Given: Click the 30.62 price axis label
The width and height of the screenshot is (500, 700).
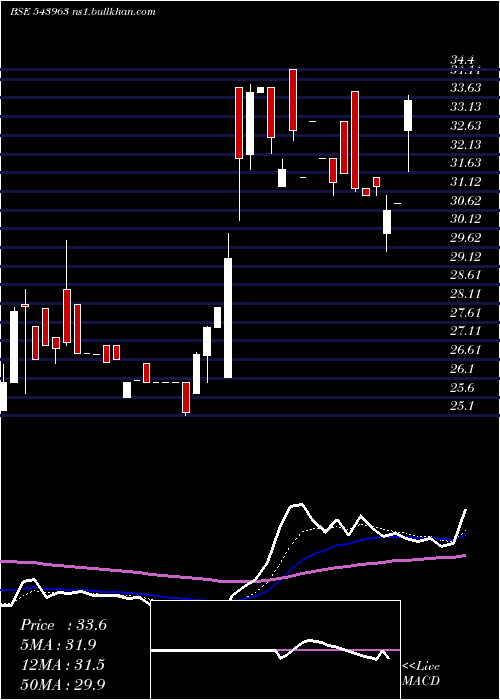Looking at the screenshot, I should click(x=466, y=201).
